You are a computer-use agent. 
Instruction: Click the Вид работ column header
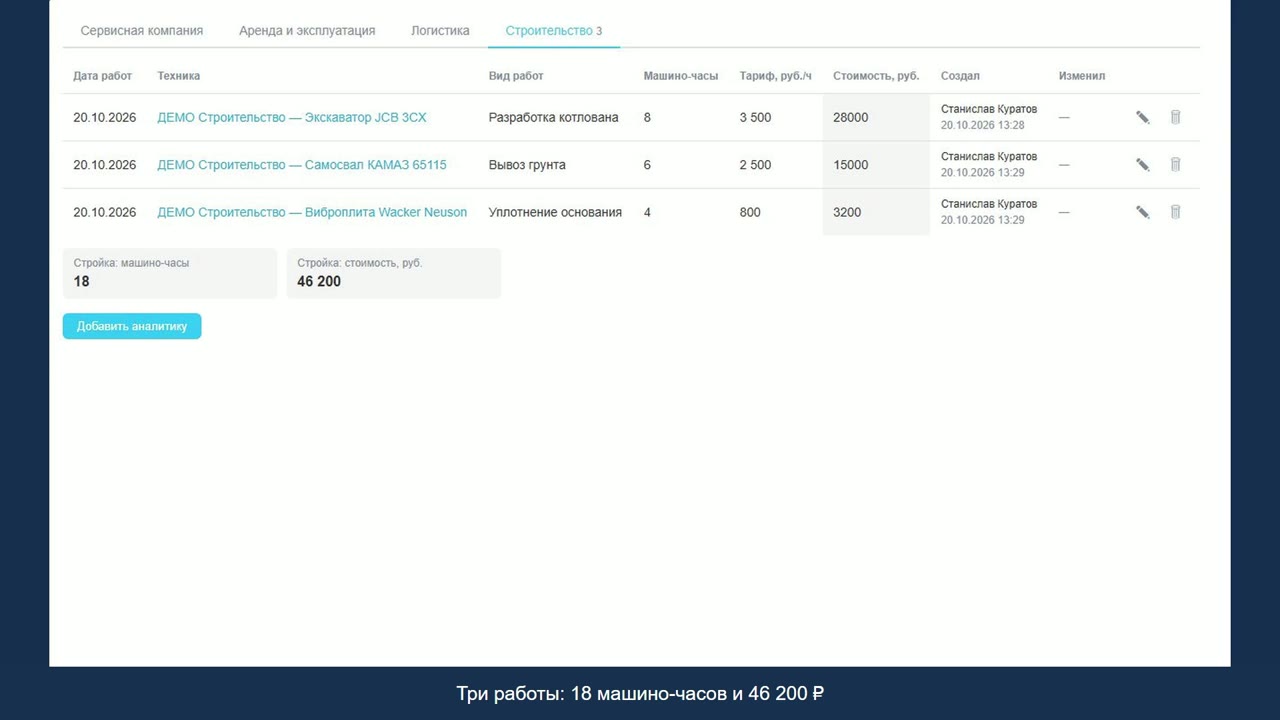(516, 76)
